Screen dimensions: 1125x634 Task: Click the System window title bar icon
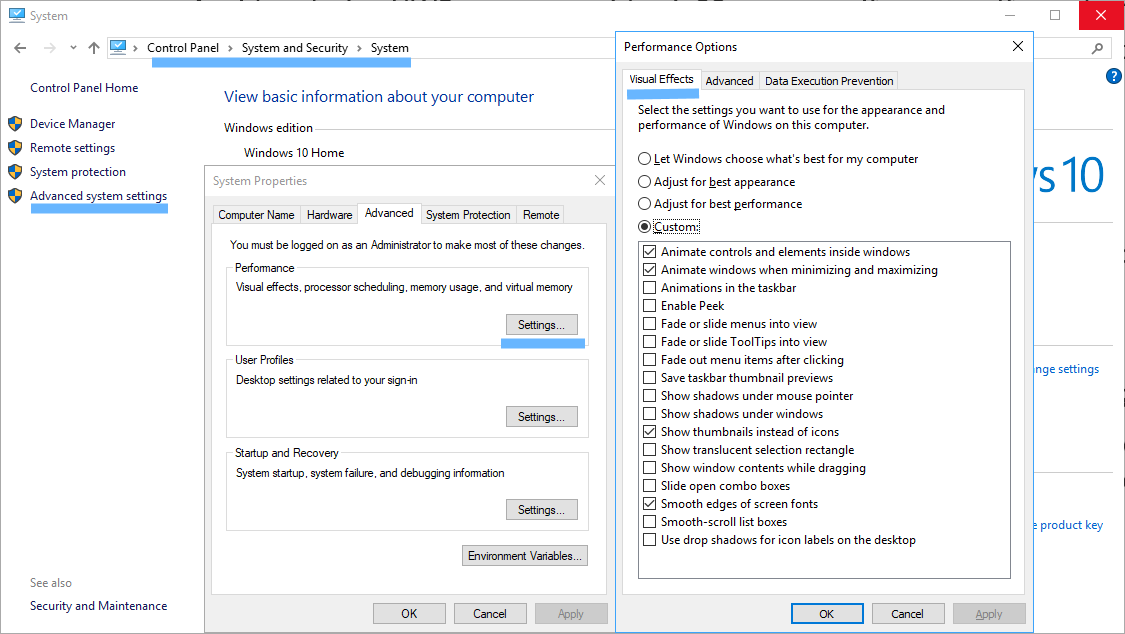click(17, 15)
